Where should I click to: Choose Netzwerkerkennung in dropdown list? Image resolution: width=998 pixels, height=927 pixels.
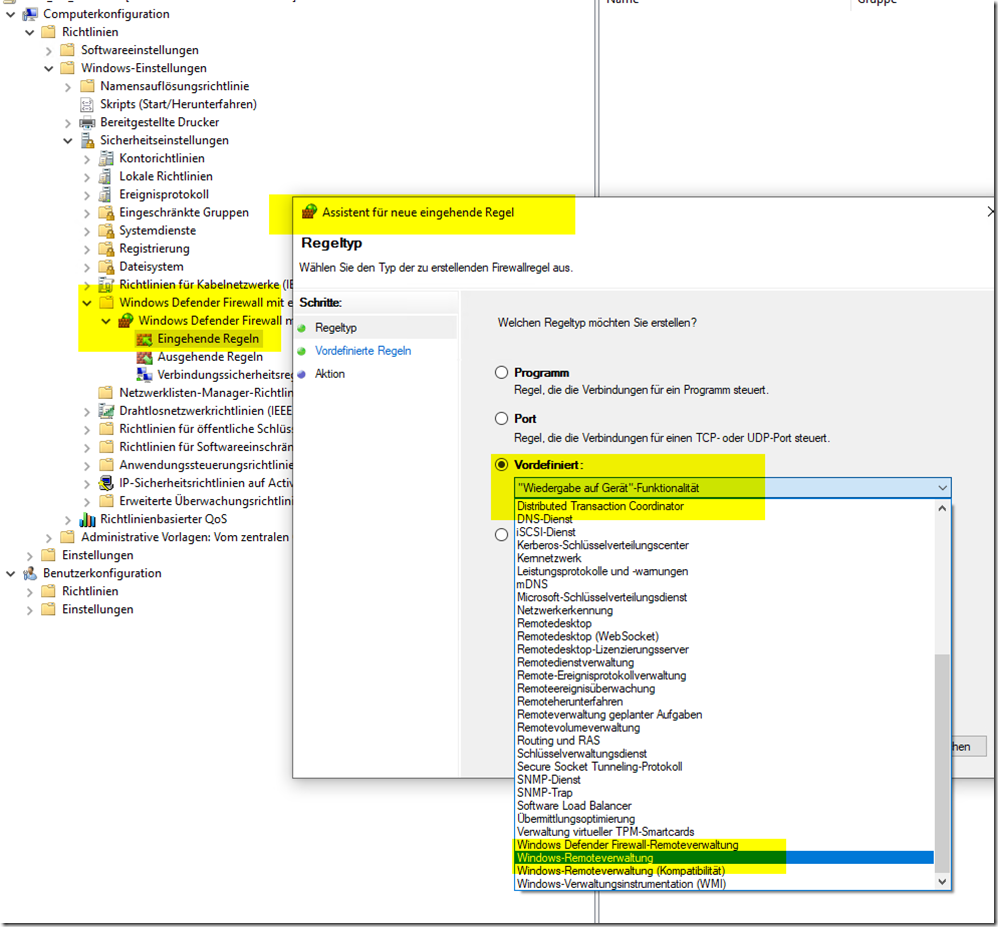point(724,611)
